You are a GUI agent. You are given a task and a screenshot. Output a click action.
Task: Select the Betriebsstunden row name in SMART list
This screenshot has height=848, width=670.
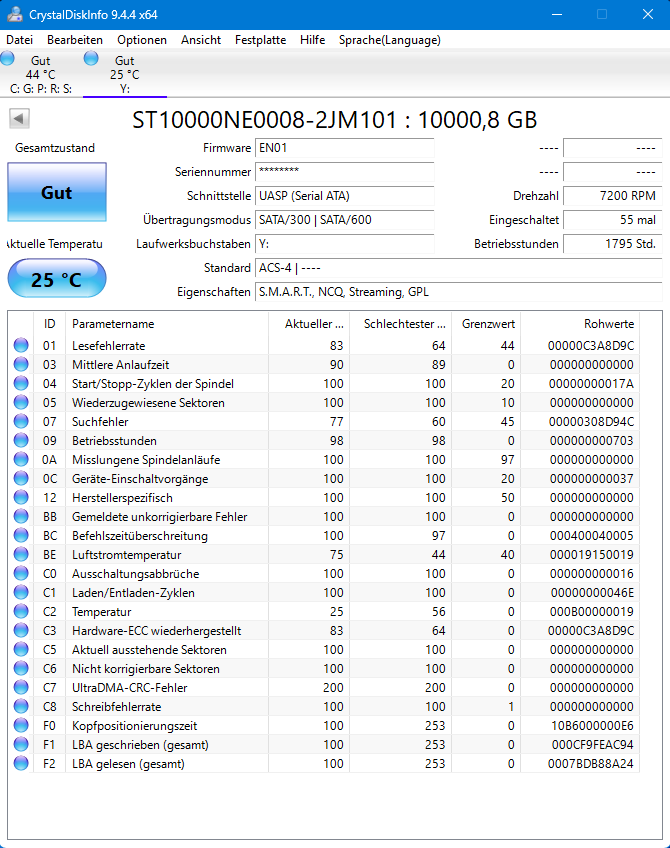pyautogui.click(x=114, y=441)
